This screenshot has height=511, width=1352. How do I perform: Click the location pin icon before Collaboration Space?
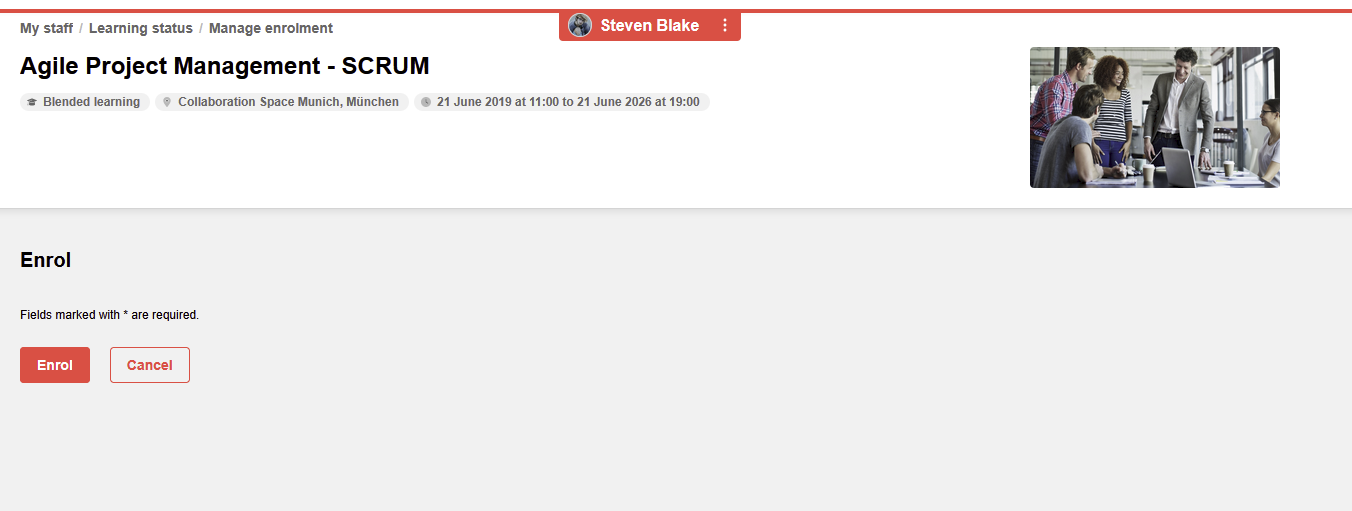coord(167,102)
